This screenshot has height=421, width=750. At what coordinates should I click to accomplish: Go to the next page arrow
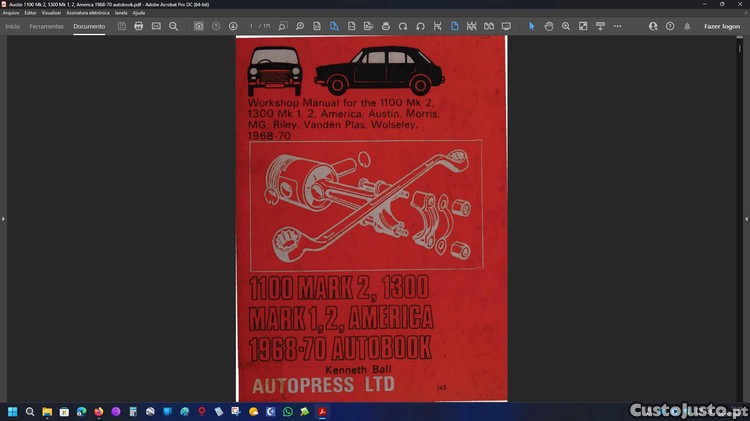pos(233,26)
